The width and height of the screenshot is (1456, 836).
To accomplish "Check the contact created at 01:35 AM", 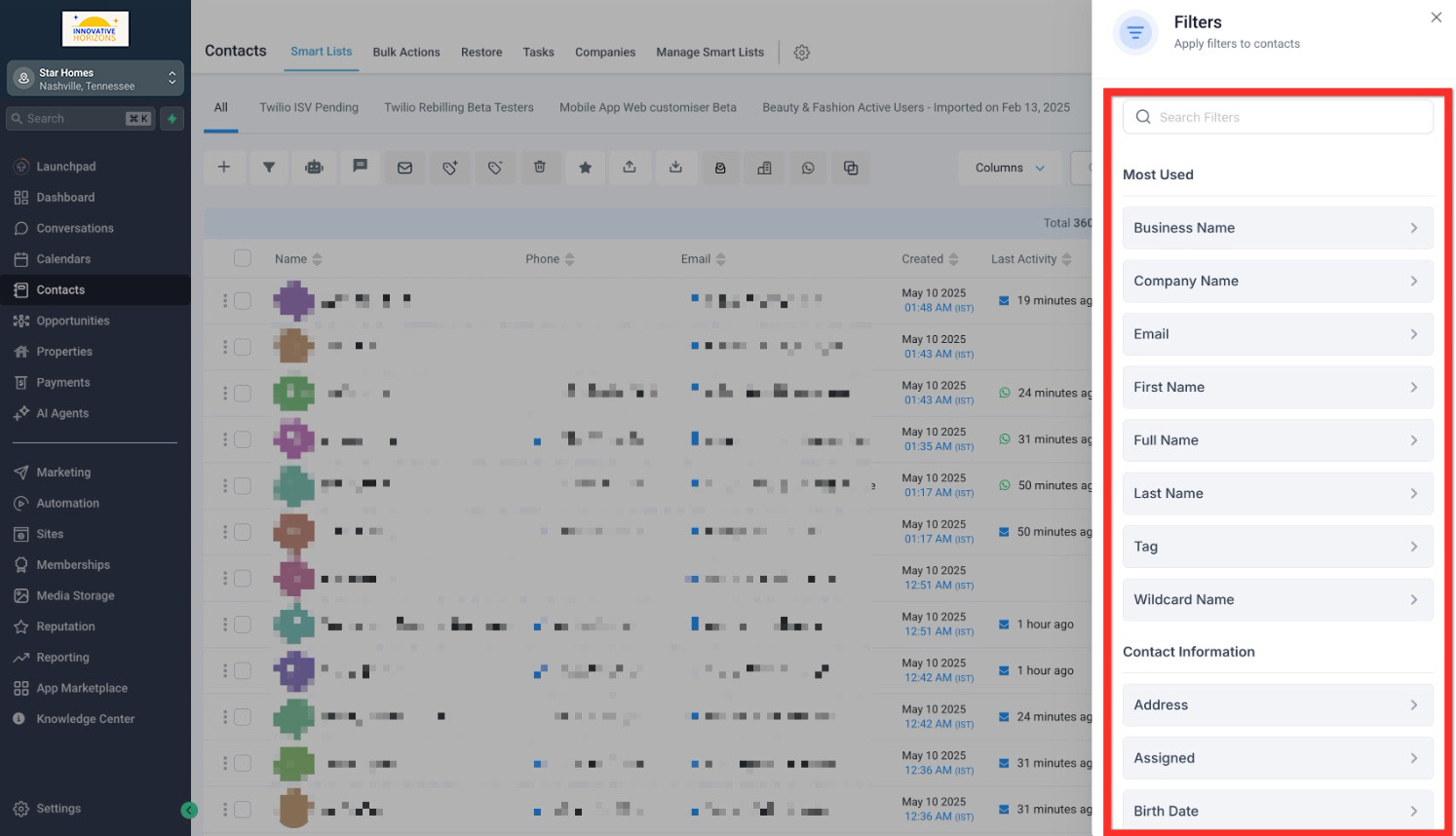I will click(x=243, y=439).
